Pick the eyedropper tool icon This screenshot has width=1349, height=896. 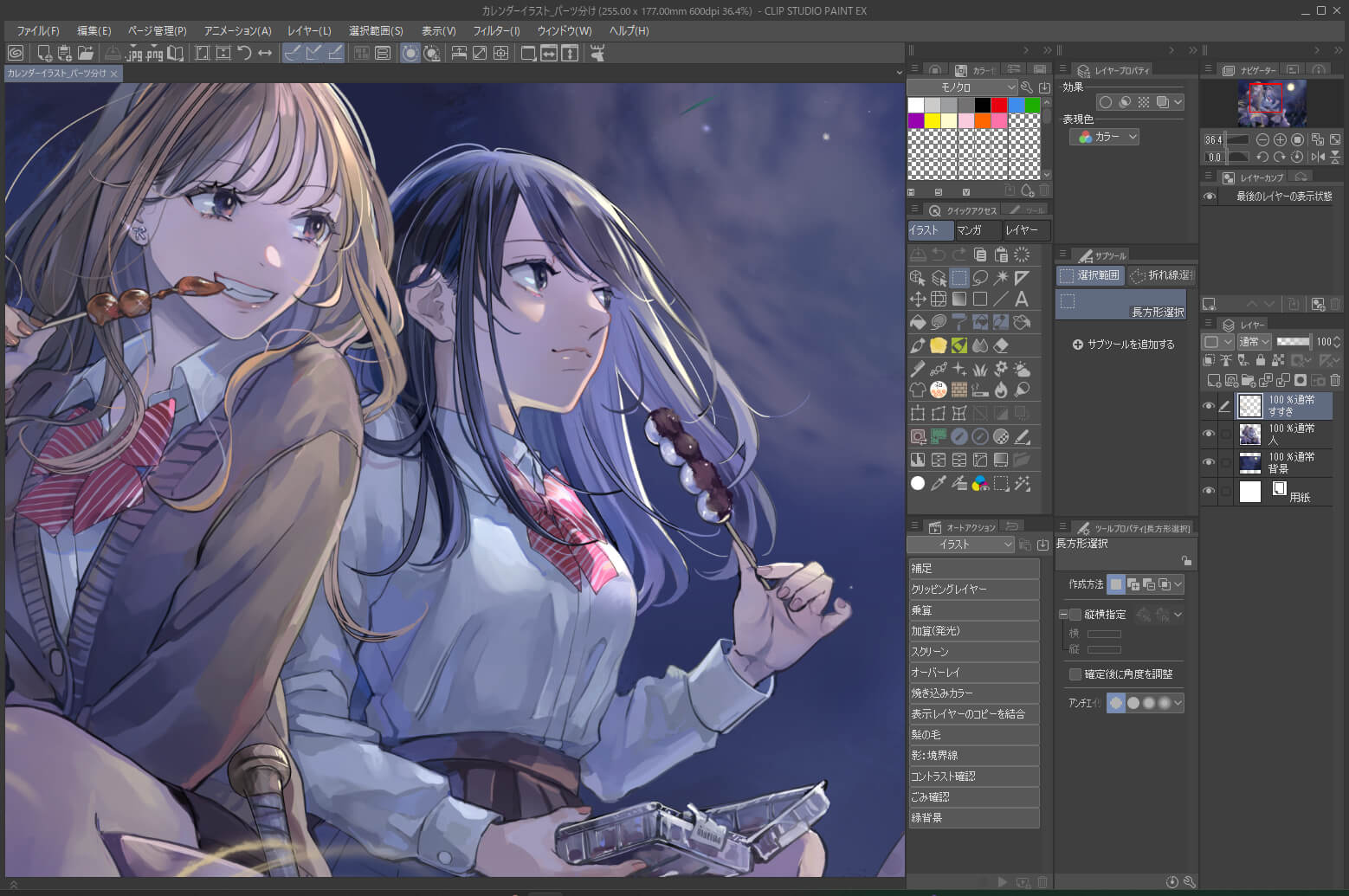coord(939,484)
